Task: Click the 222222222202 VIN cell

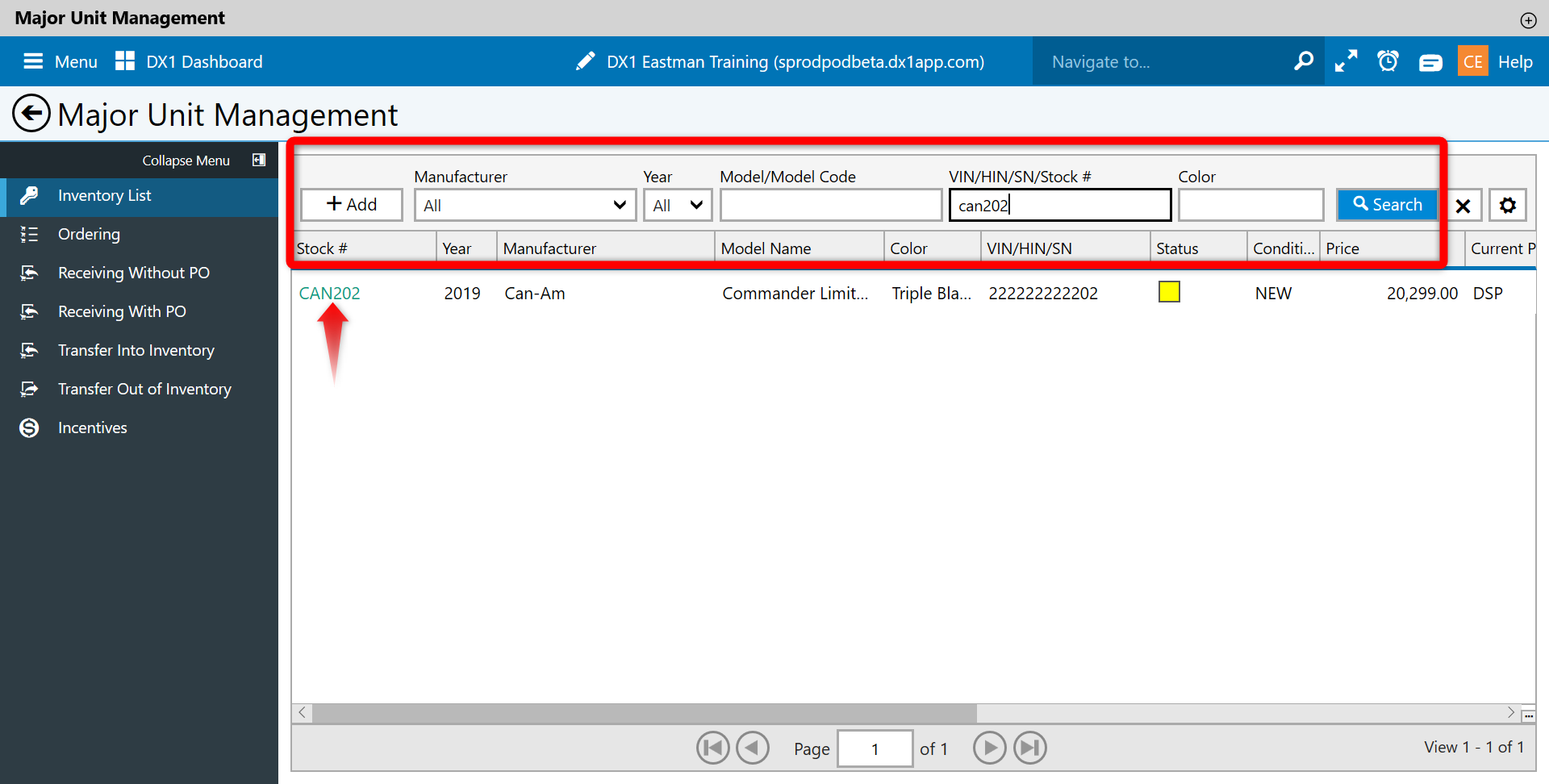Action: coord(1043,294)
